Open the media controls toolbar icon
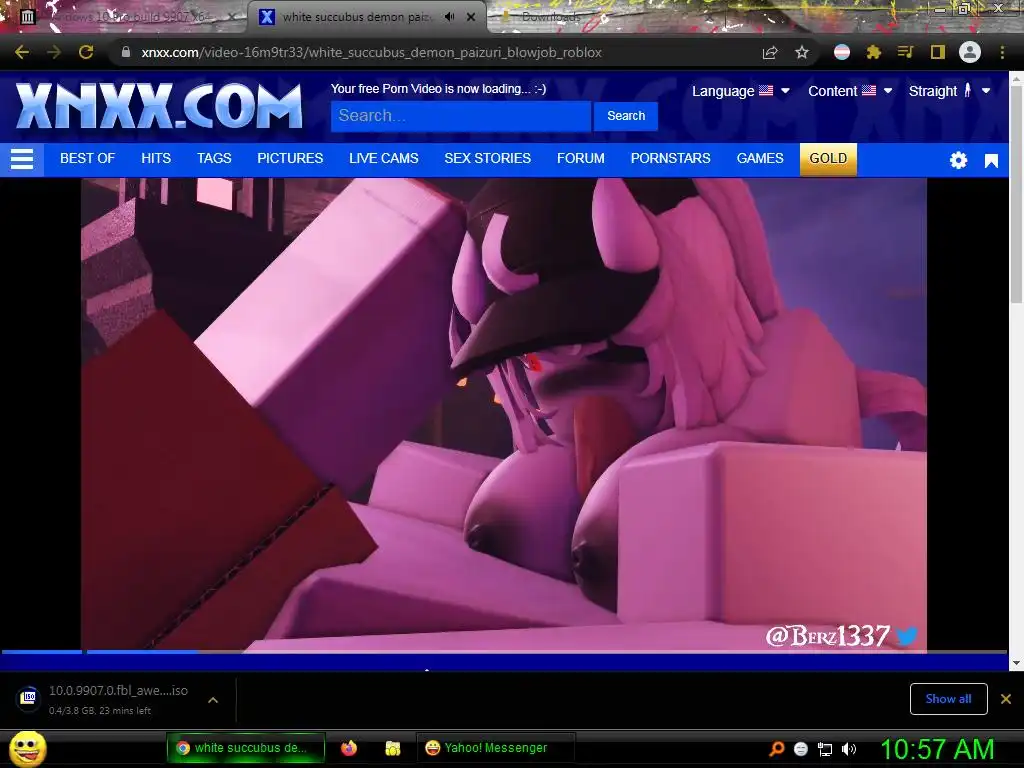 click(905, 52)
